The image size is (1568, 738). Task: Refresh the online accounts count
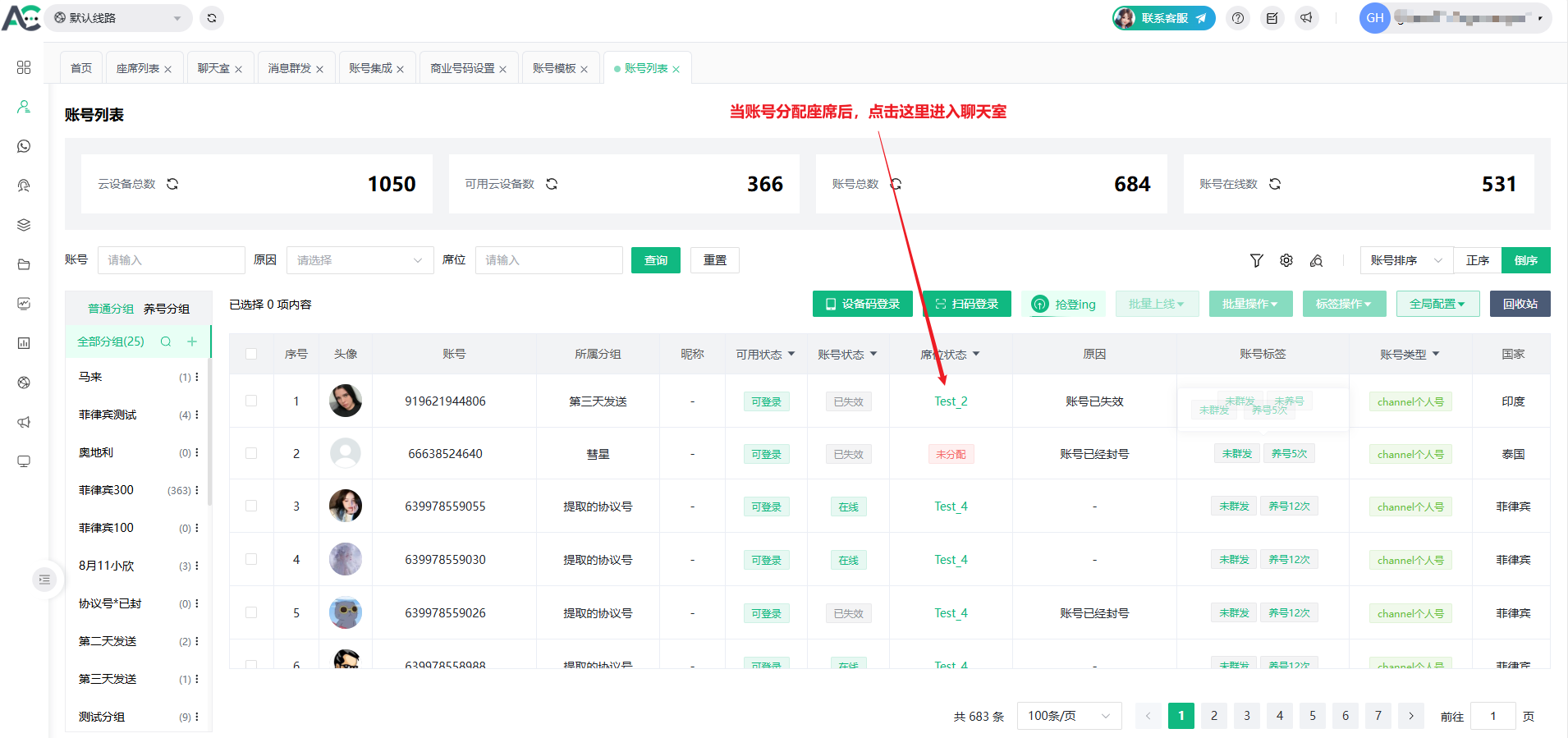(x=1275, y=184)
